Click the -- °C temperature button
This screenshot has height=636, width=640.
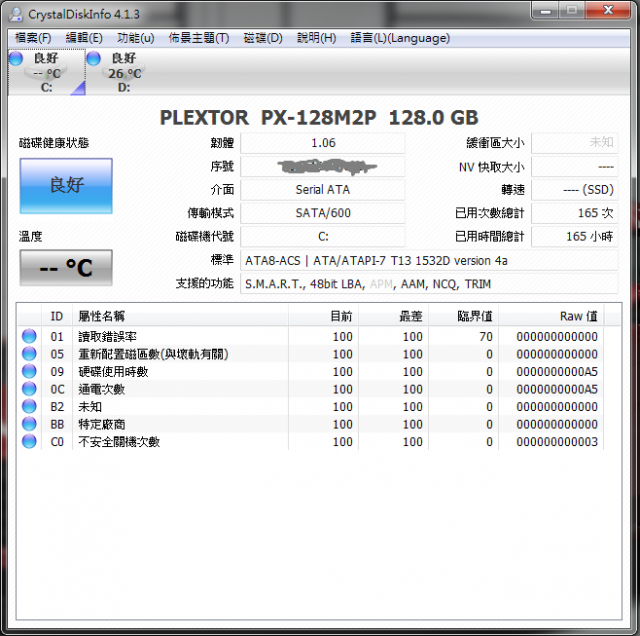click(66, 268)
